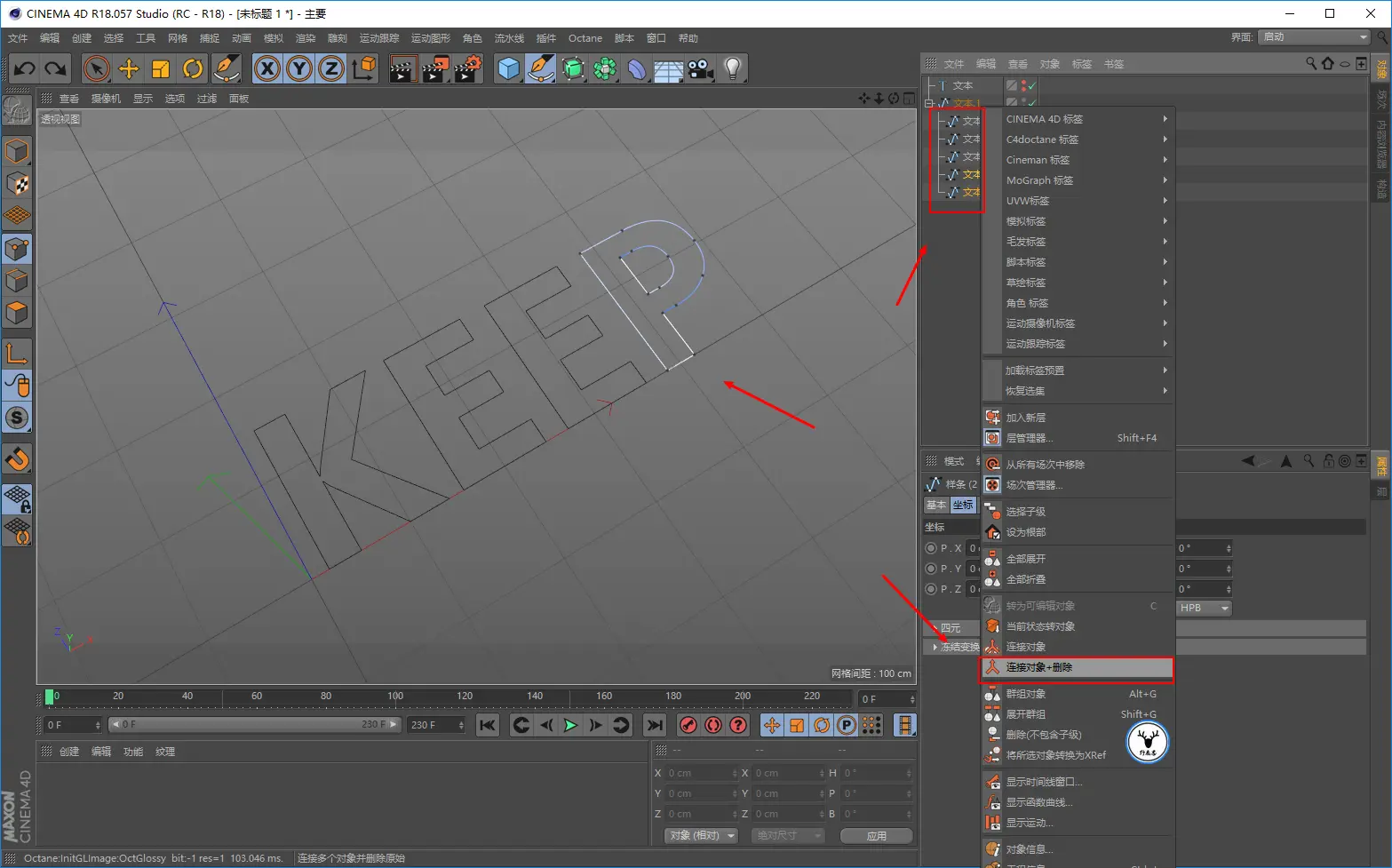Select the Rotate tool in top toolbar
The height and width of the screenshot is (868, 1392).
193,68
